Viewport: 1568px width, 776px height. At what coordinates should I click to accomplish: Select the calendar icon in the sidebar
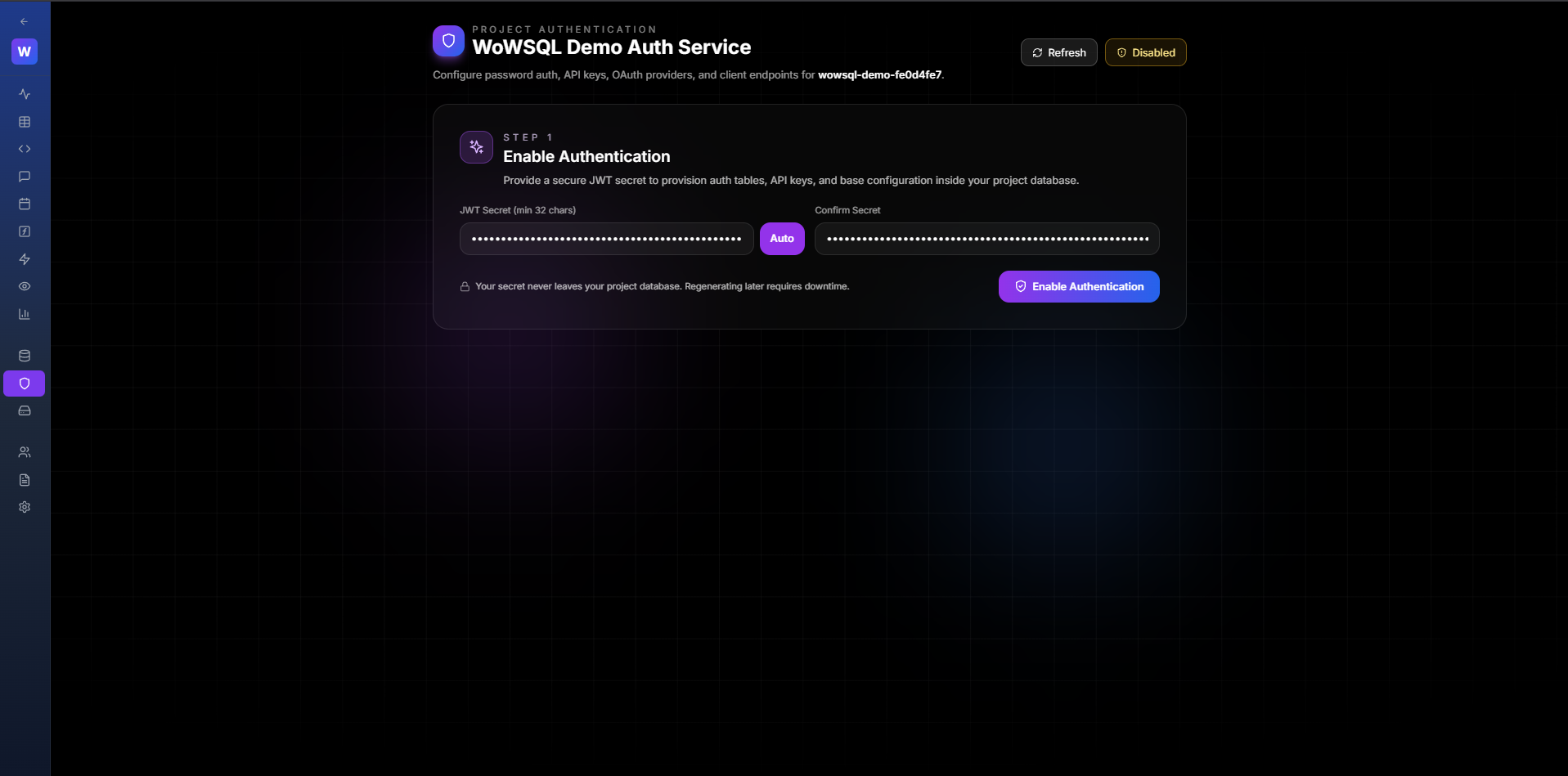pyautogui.click(x=24, y=204)
